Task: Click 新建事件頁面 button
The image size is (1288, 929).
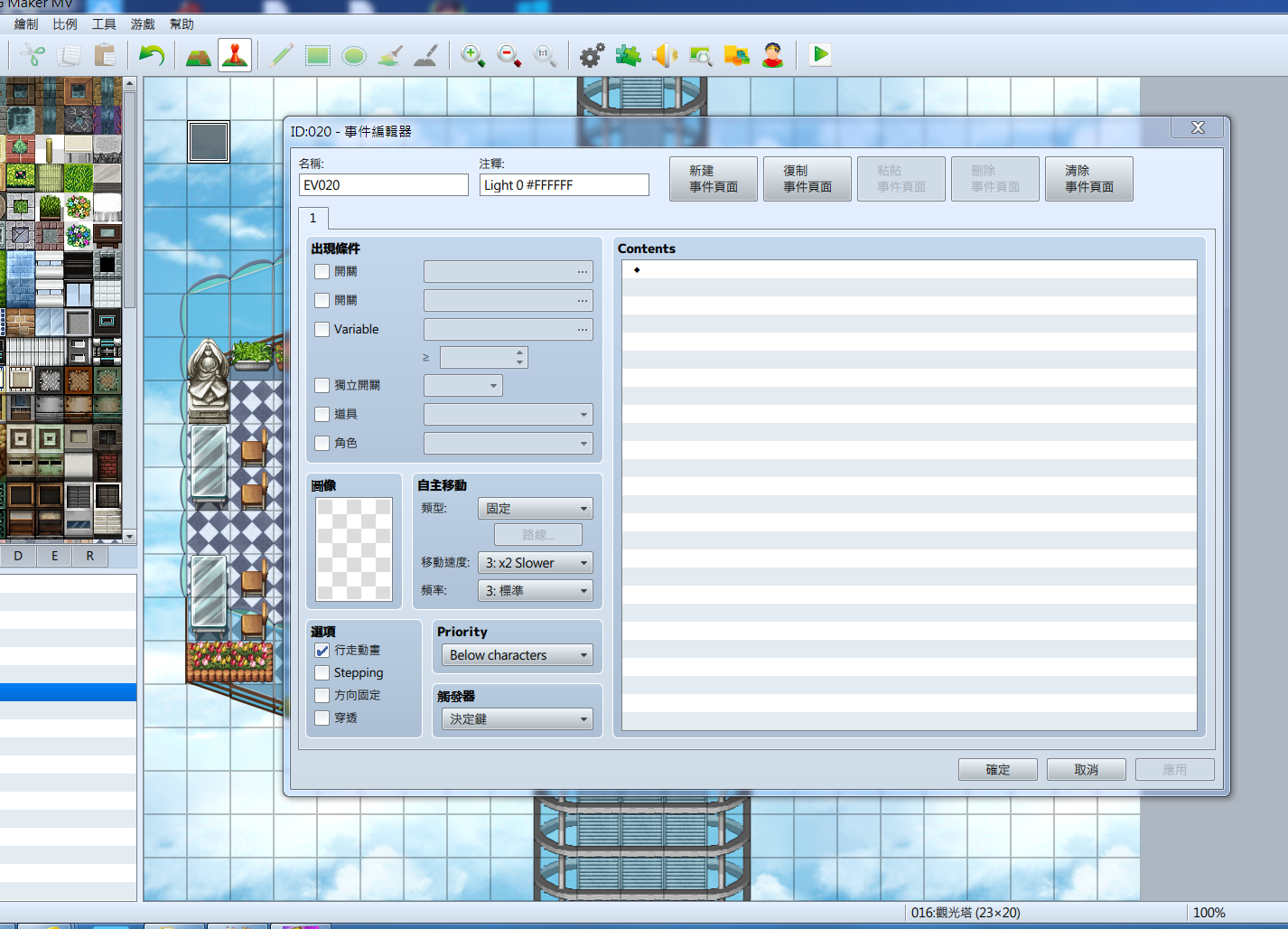Action: 714,179
